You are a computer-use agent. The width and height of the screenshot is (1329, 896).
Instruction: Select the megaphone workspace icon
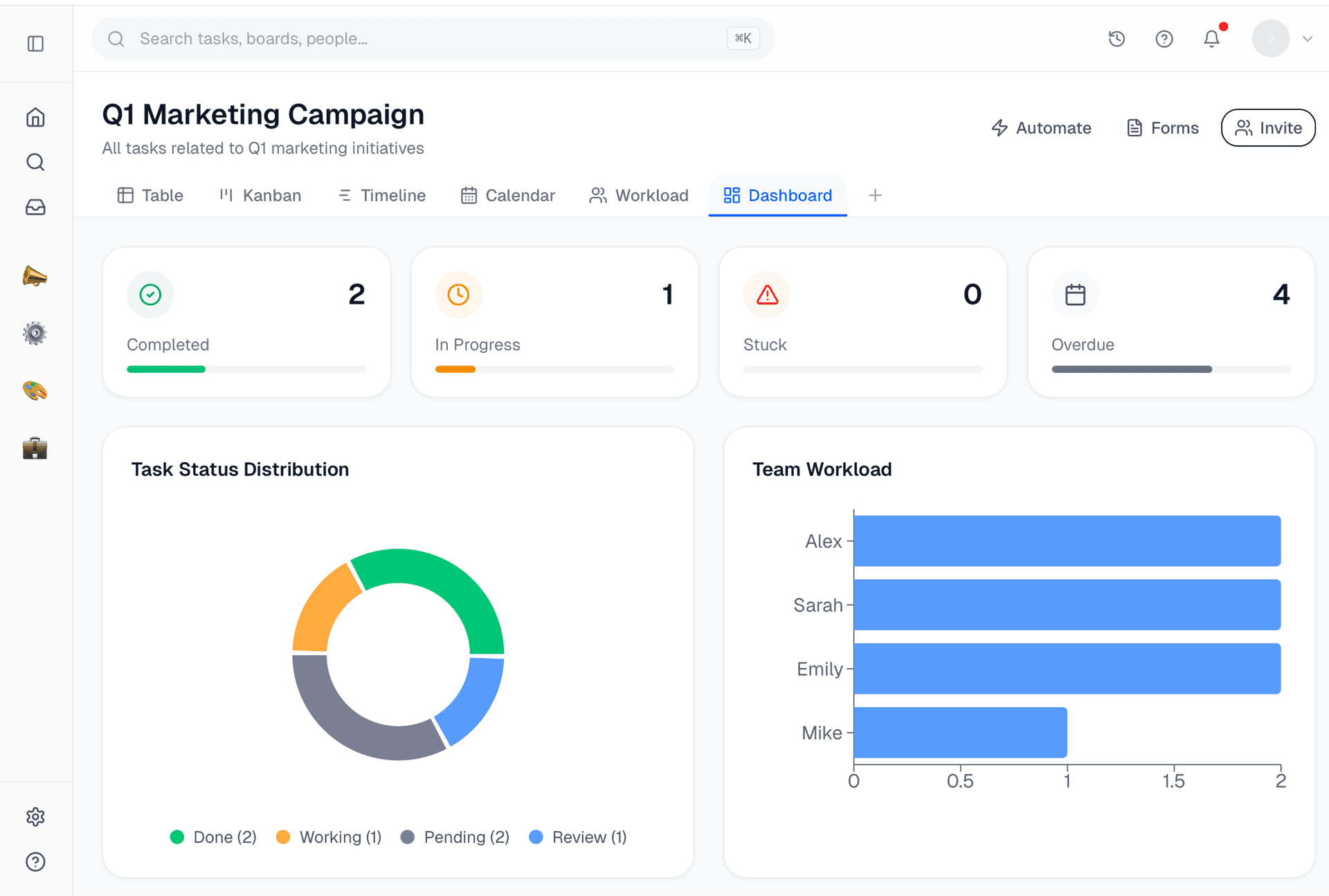pos(35,276)
